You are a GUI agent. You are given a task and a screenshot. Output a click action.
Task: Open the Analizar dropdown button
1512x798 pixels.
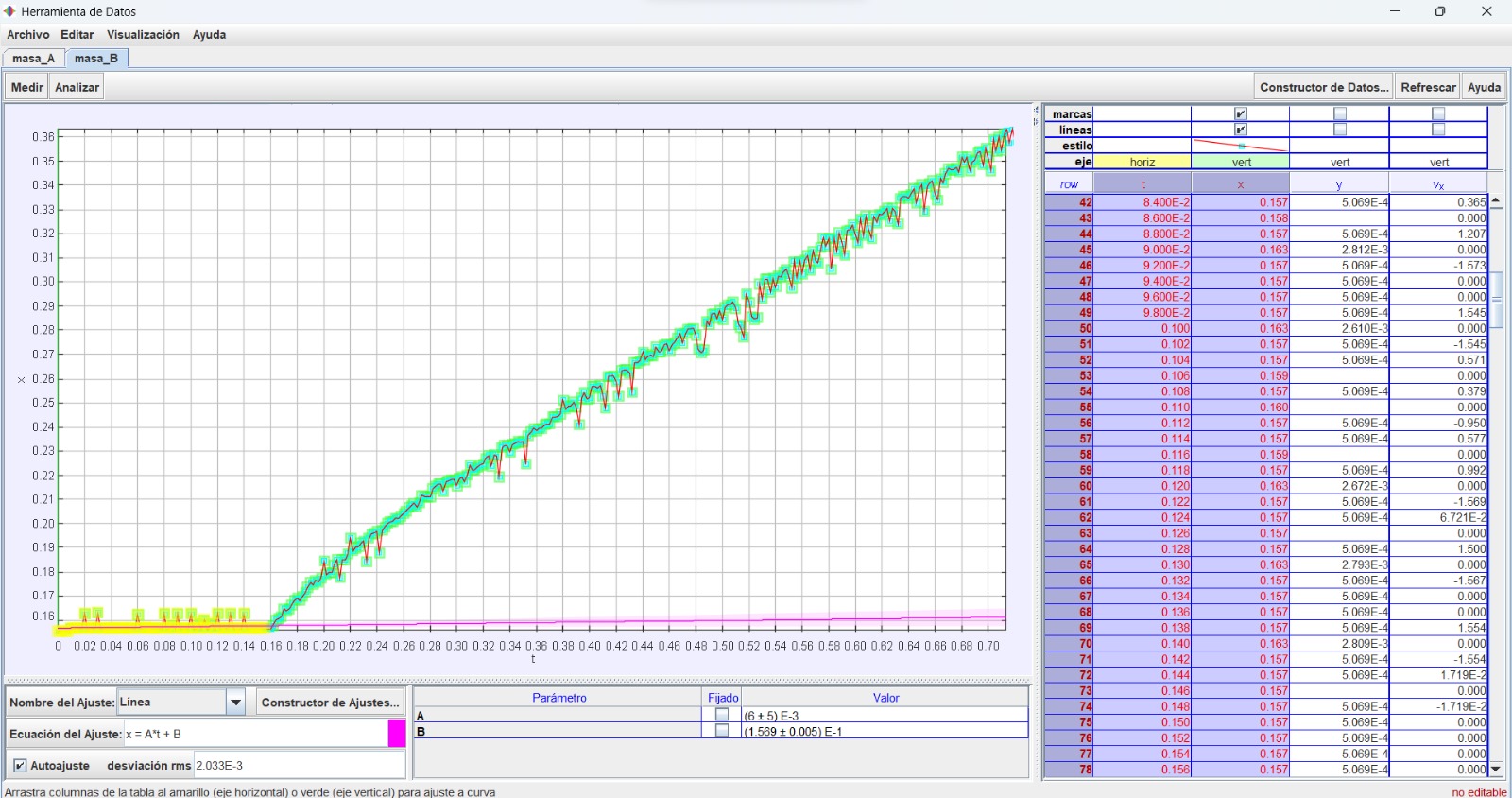click(x=77, y=87)
